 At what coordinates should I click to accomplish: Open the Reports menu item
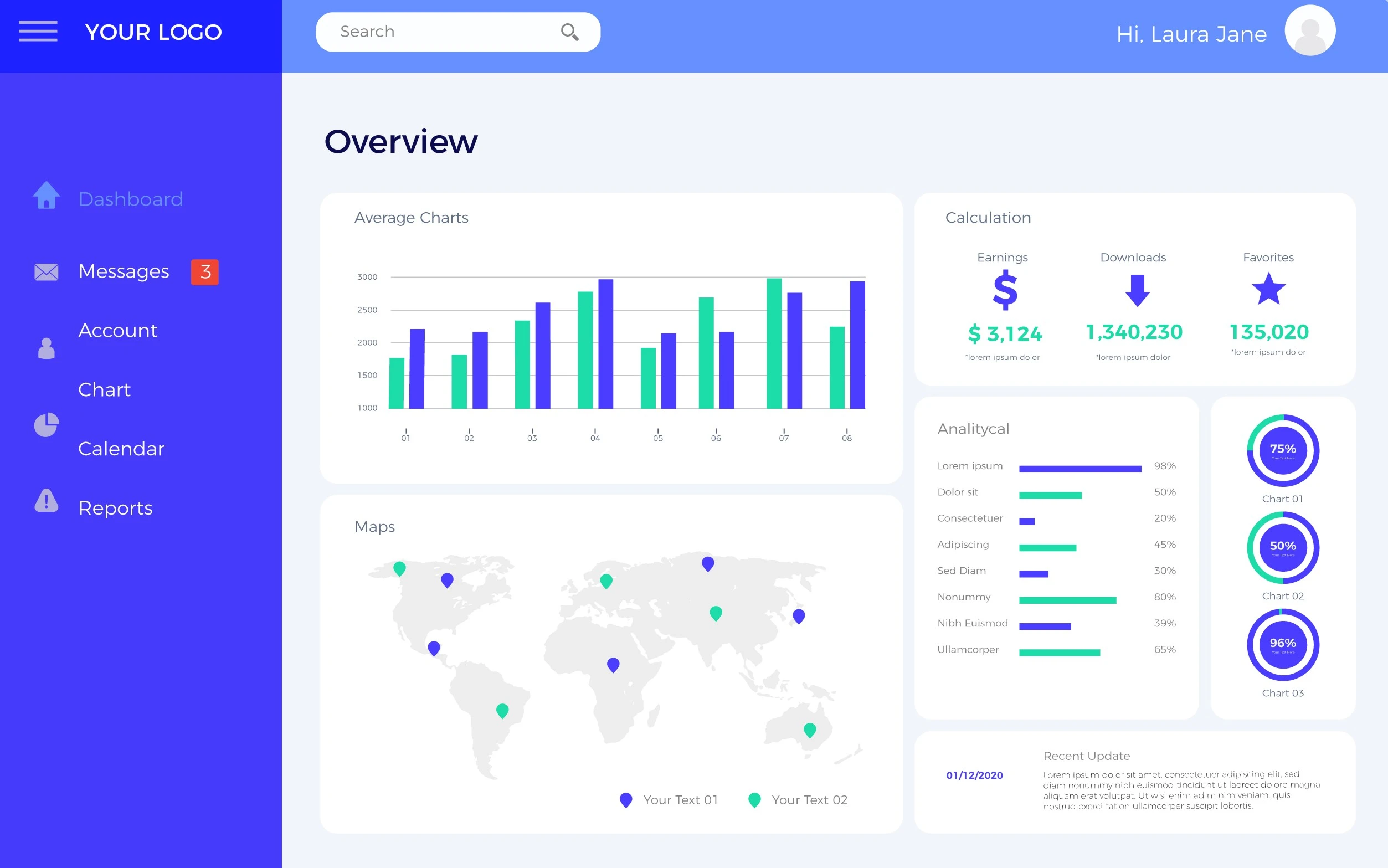coord(115,508)
